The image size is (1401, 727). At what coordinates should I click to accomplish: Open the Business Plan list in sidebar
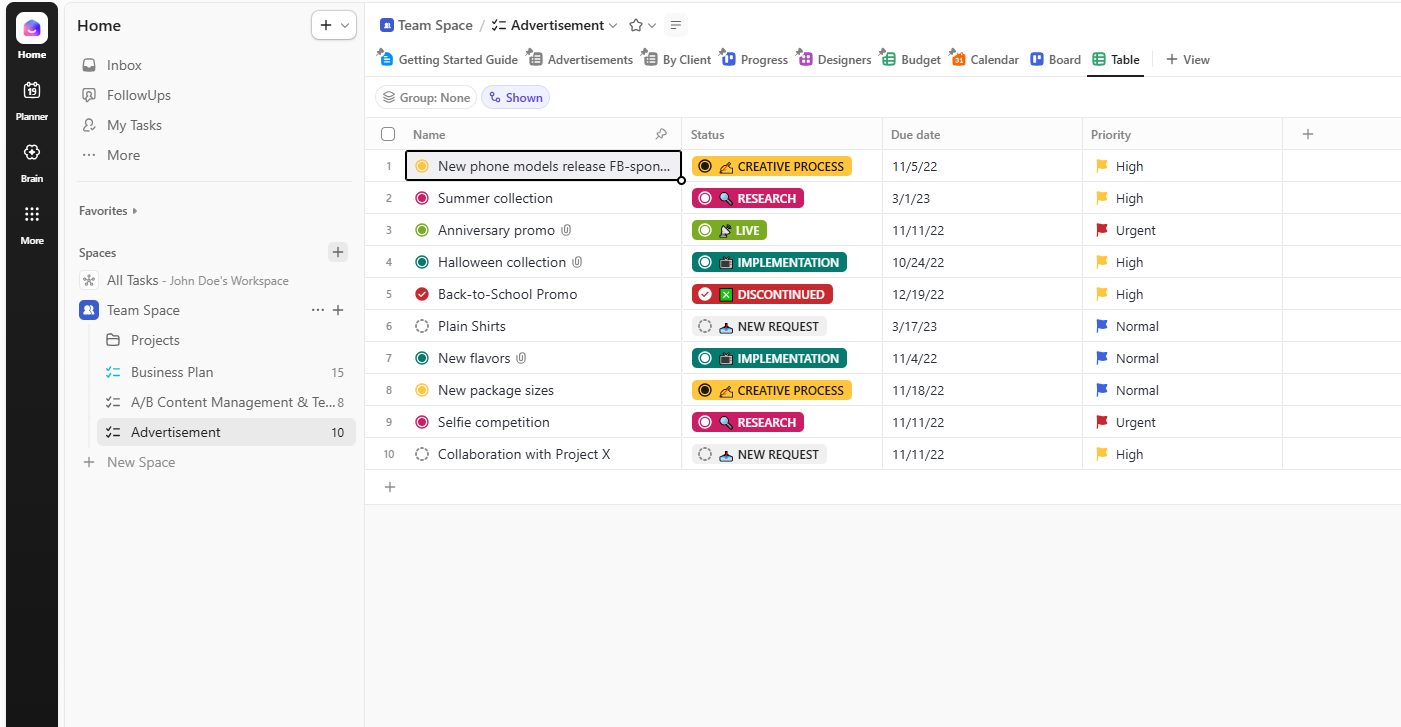pos(172,372)
